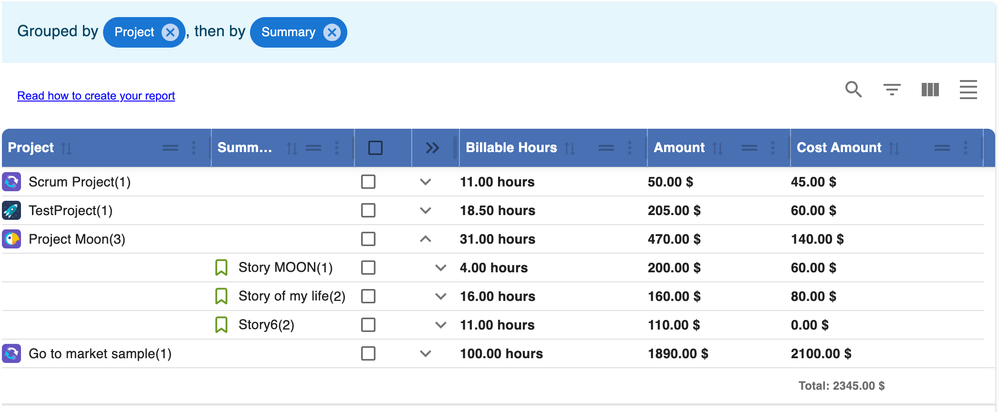
Task: Click Billable Hours column drag handle
Action: tap(607, 148)
